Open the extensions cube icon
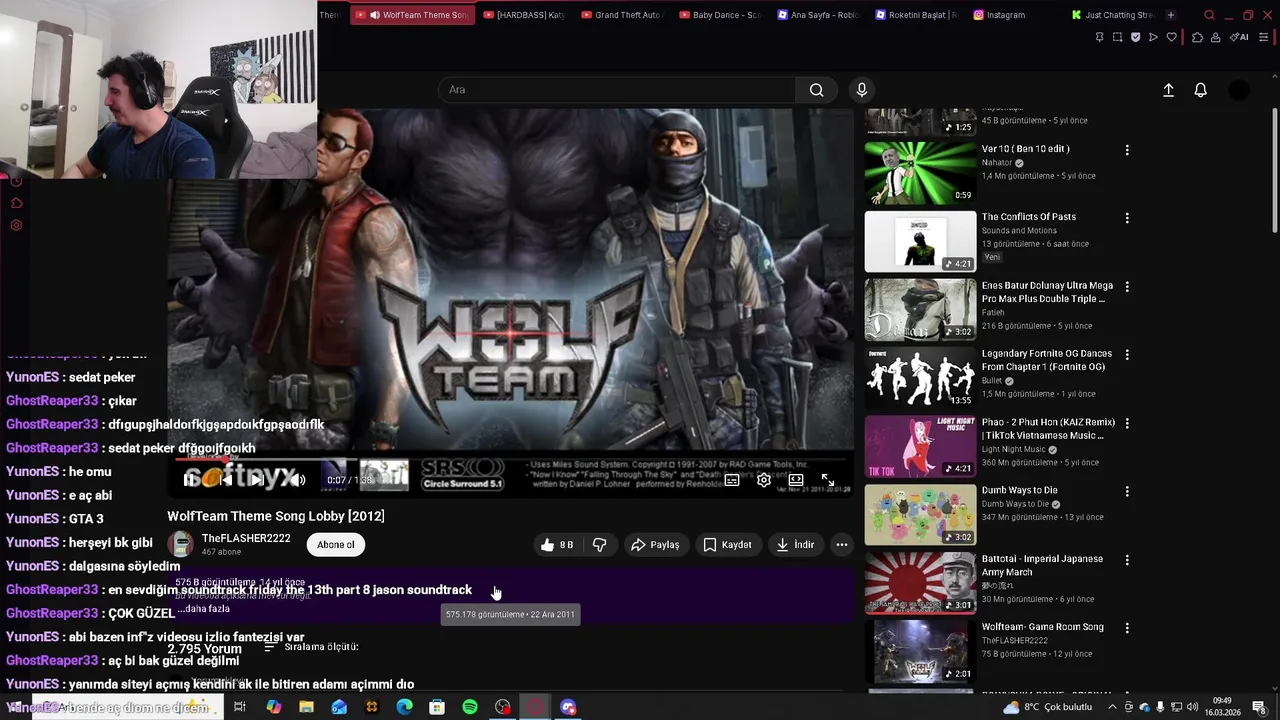 [1197, 37]
